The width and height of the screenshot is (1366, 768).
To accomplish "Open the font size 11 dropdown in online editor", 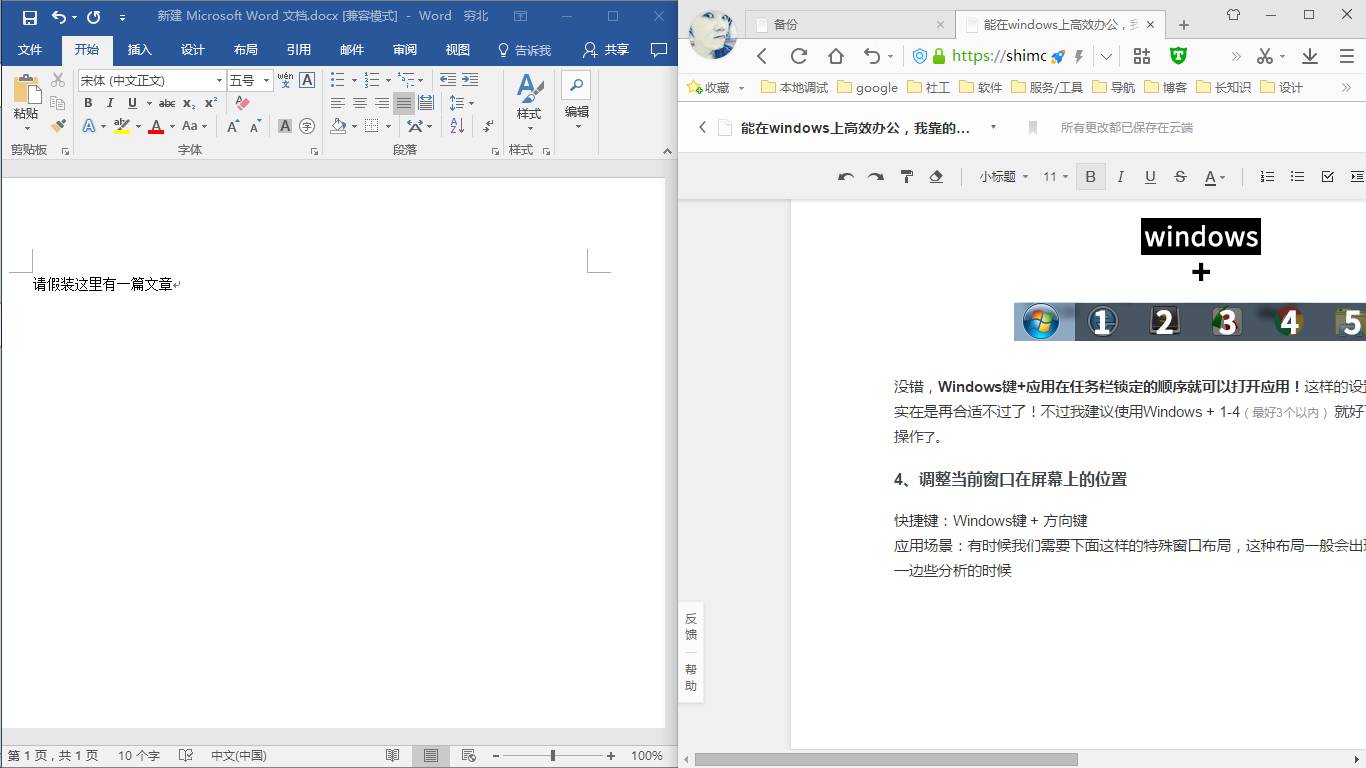I will coord(1056,177).
